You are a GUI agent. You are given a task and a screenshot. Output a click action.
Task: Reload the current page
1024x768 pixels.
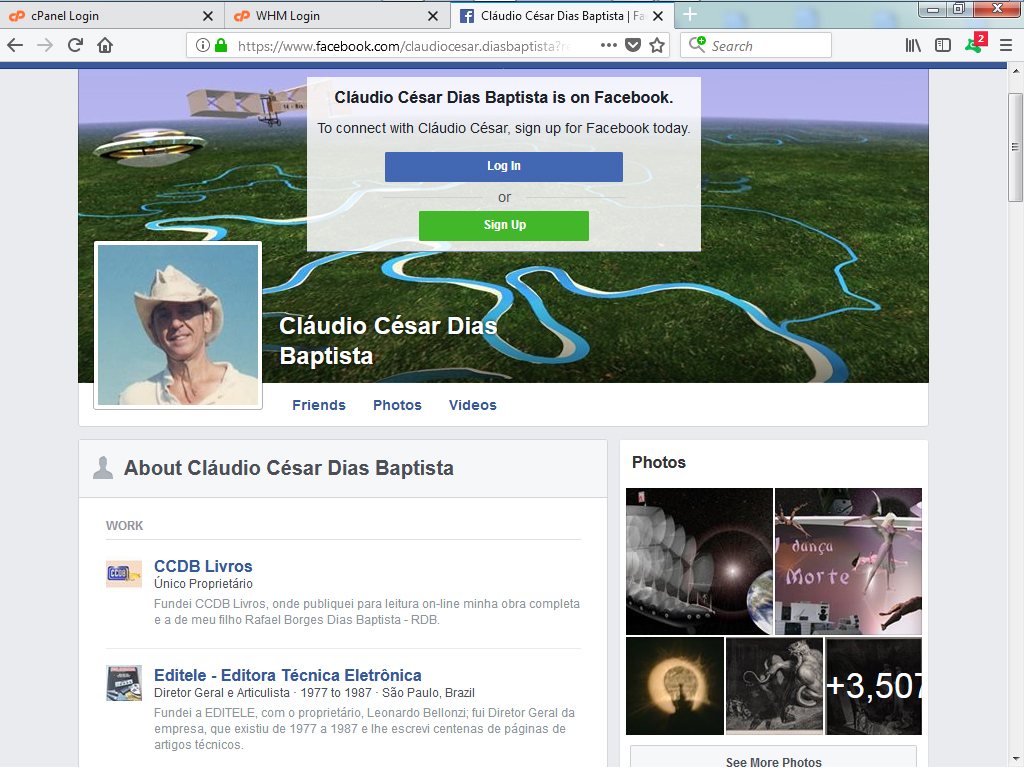tap(75, 45)
